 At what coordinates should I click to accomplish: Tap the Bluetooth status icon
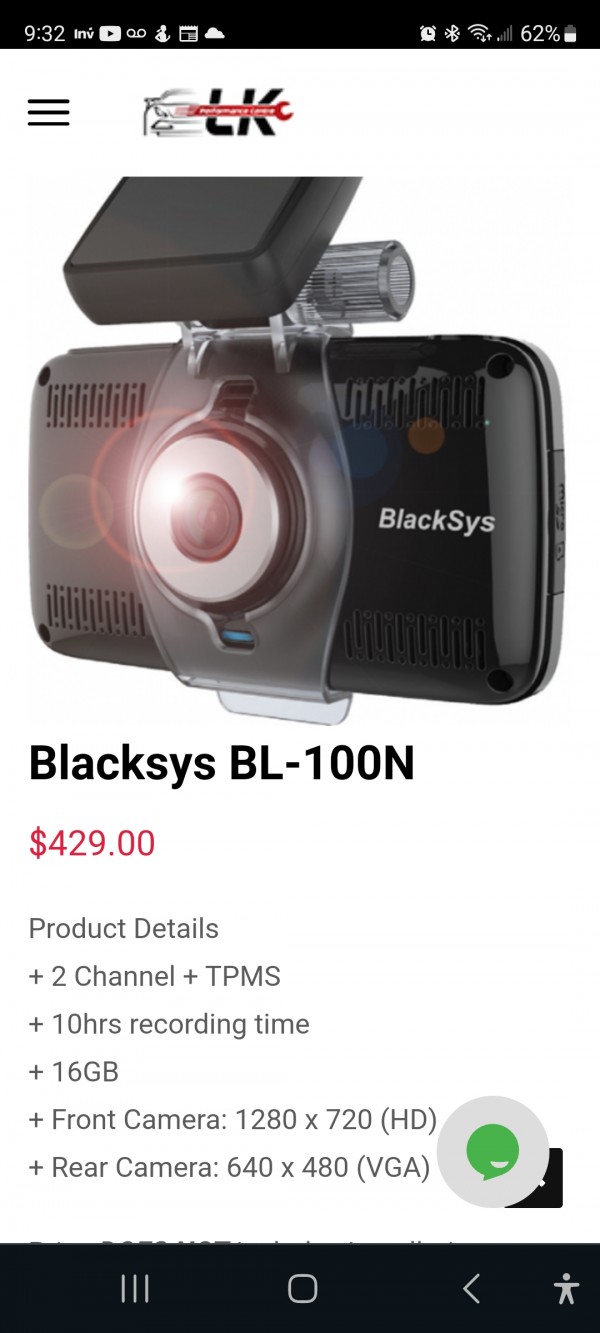point(452,33)
